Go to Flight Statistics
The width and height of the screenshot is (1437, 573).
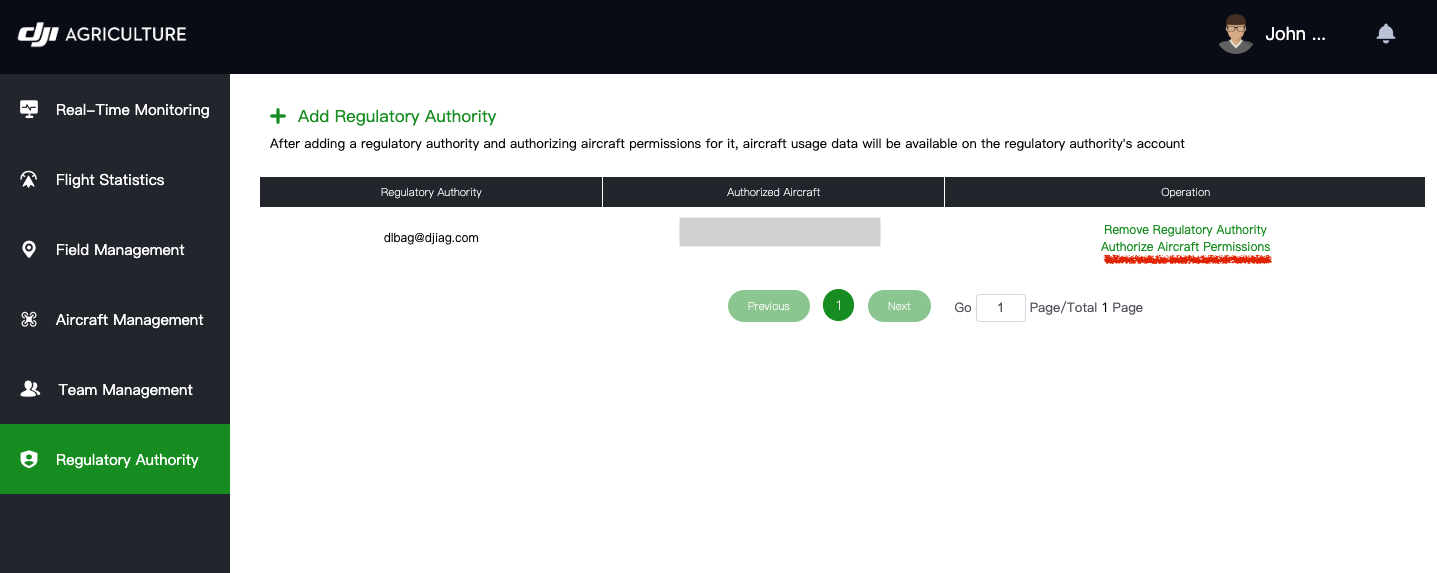(x=115, y=179)
